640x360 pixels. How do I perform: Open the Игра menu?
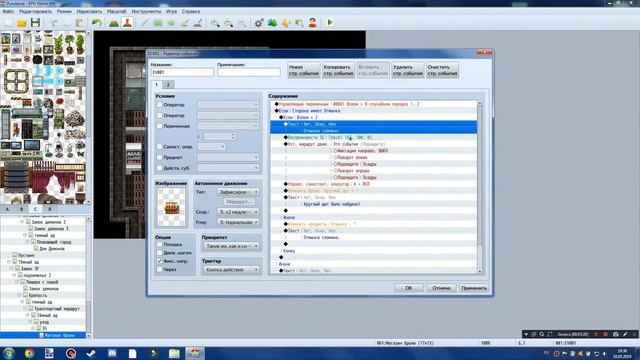tap(171, 11)
